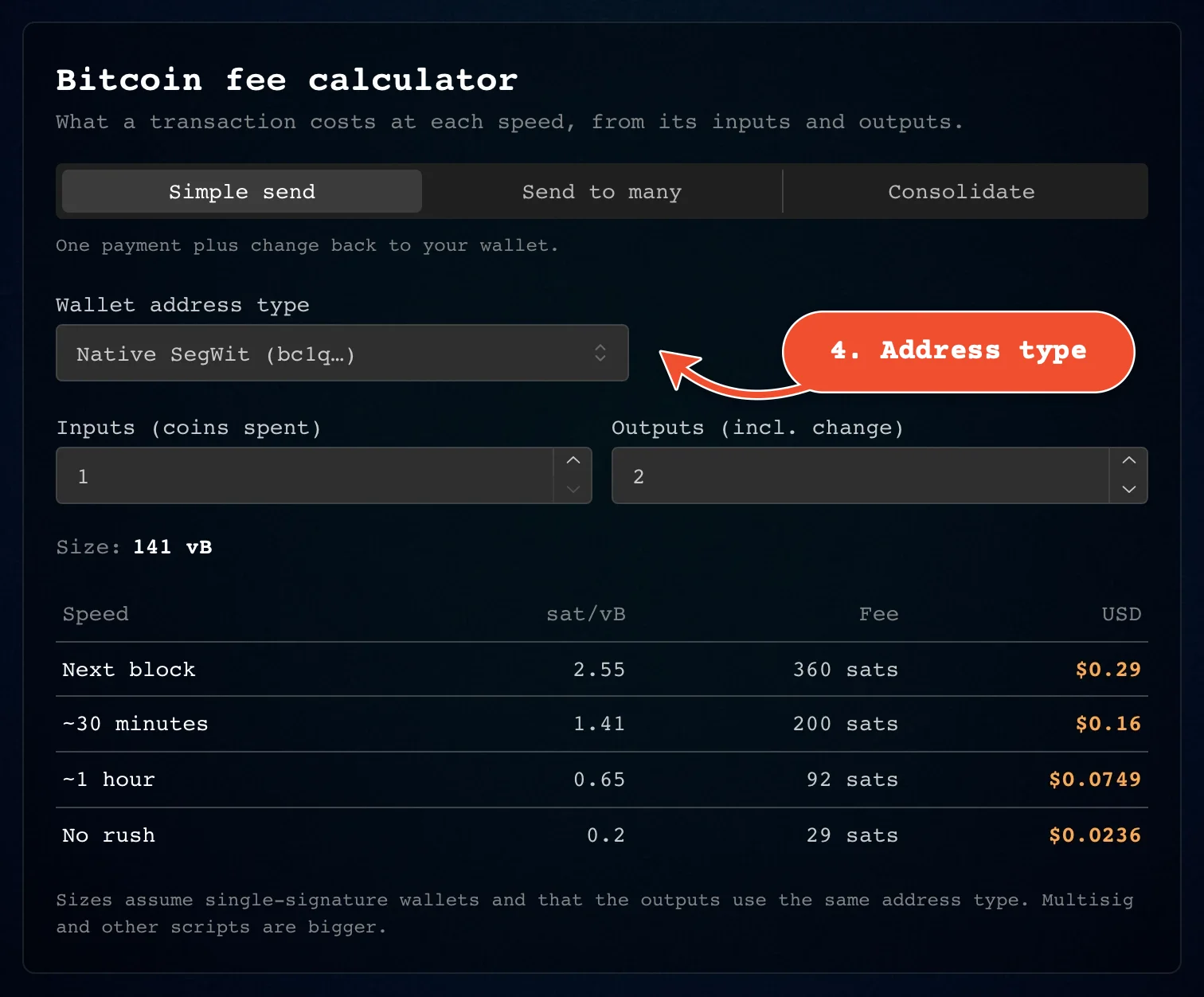This screenshot has height=997, width=1204.
Task: Click the 'No rush' speed label
Action: pyautogui.click(x=108, y=835)
